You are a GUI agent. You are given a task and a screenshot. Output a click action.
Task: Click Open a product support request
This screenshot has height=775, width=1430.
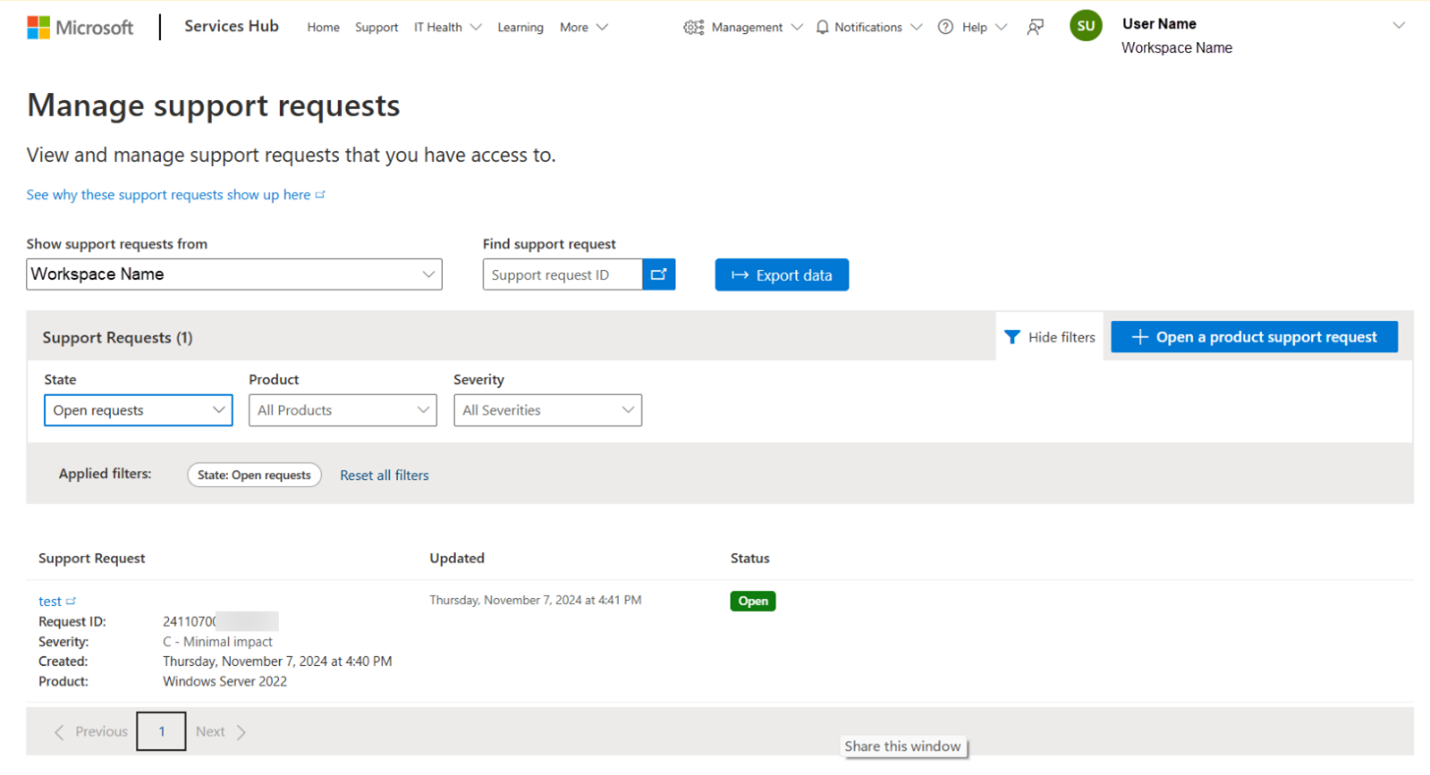pyautogui.click(x=1254, y=337)
